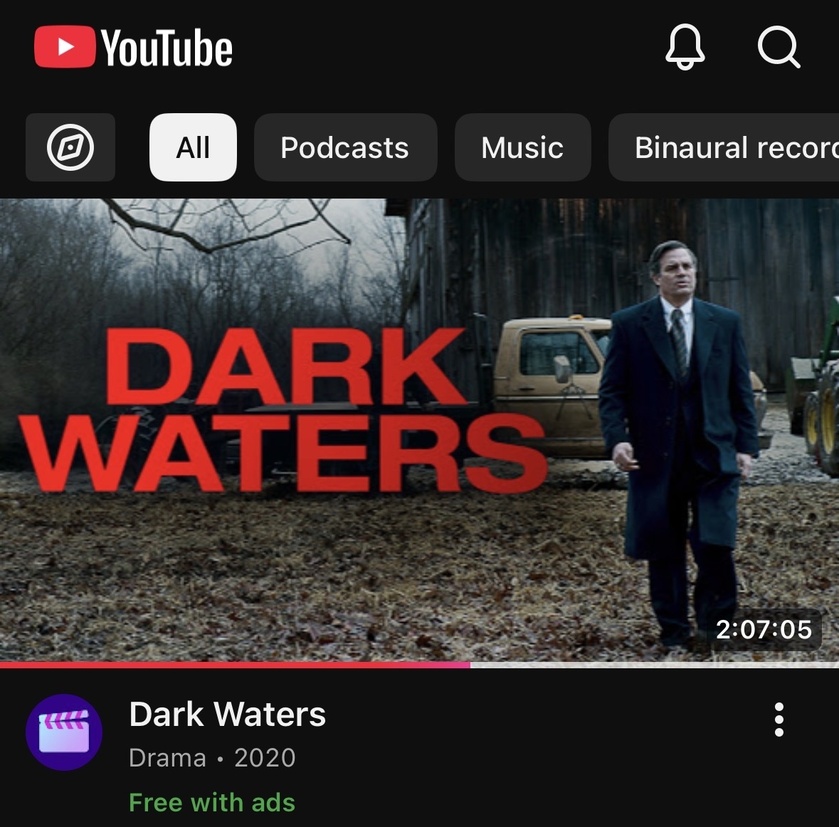Click the 2:07:05 duration badge
Viewport: 839px width, 827px height.
(764, 630)
